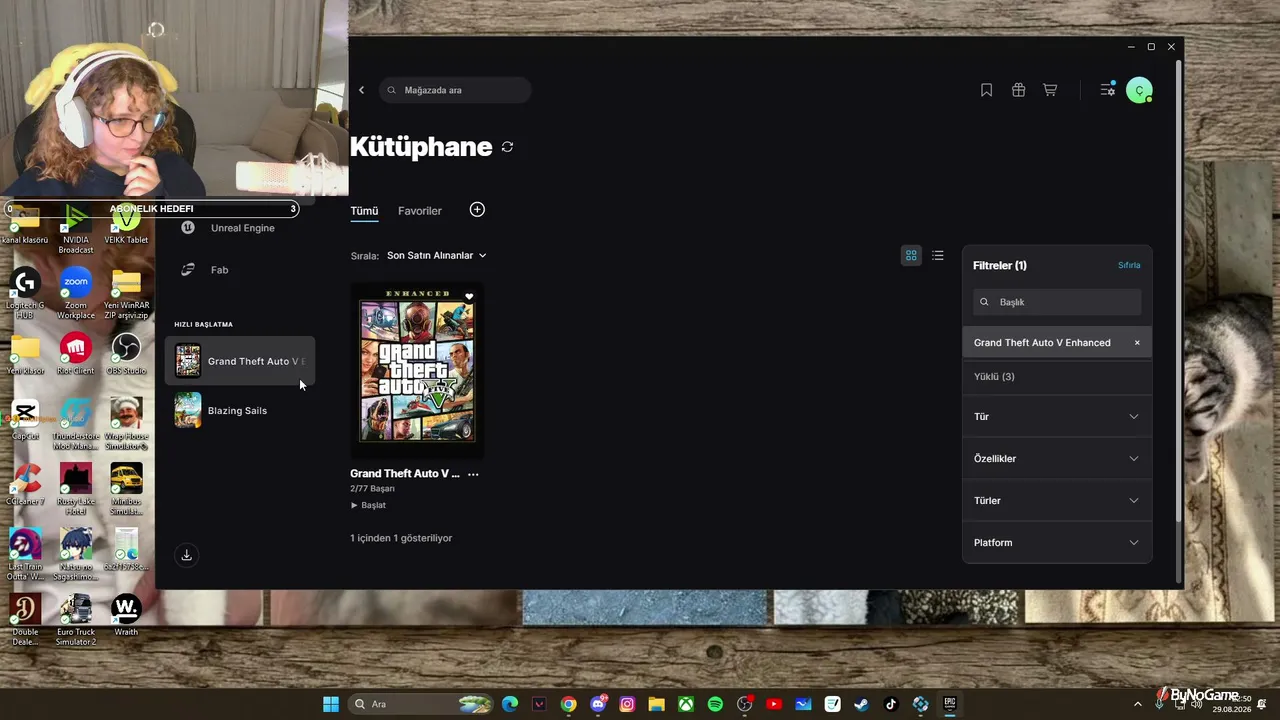Open the wishlist bookmark icon
This screenshot has height=720, width=1280.
tap(986, 90)
